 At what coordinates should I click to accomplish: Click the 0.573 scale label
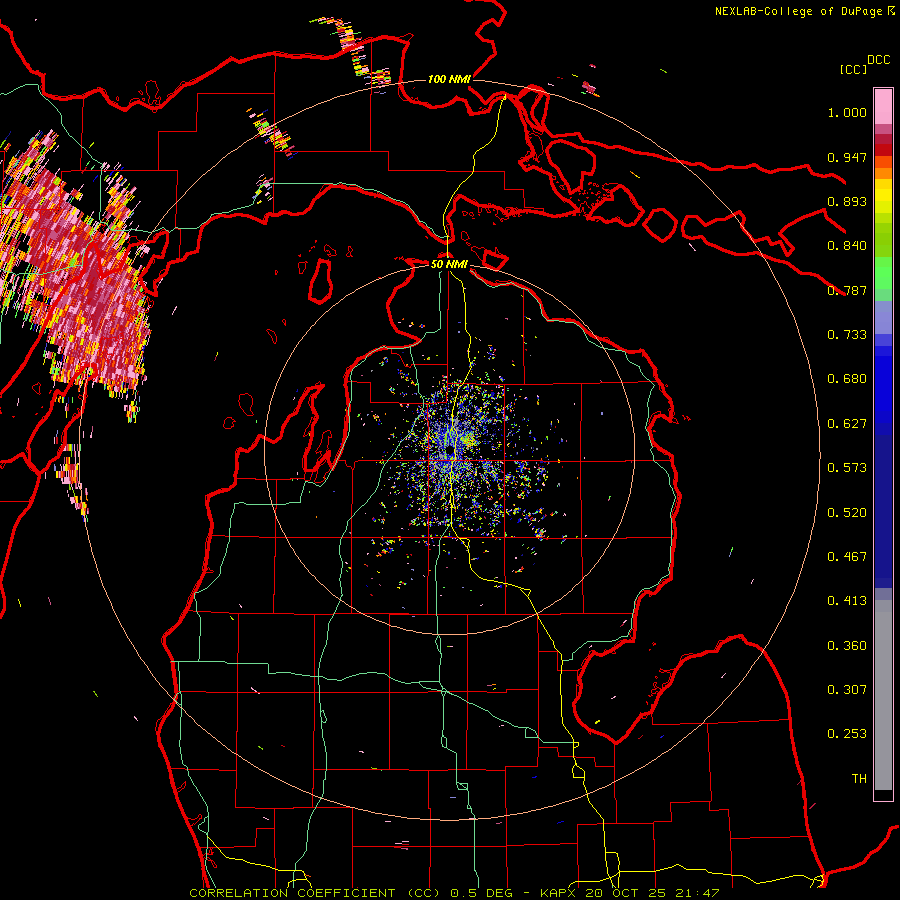coord(847,468)
